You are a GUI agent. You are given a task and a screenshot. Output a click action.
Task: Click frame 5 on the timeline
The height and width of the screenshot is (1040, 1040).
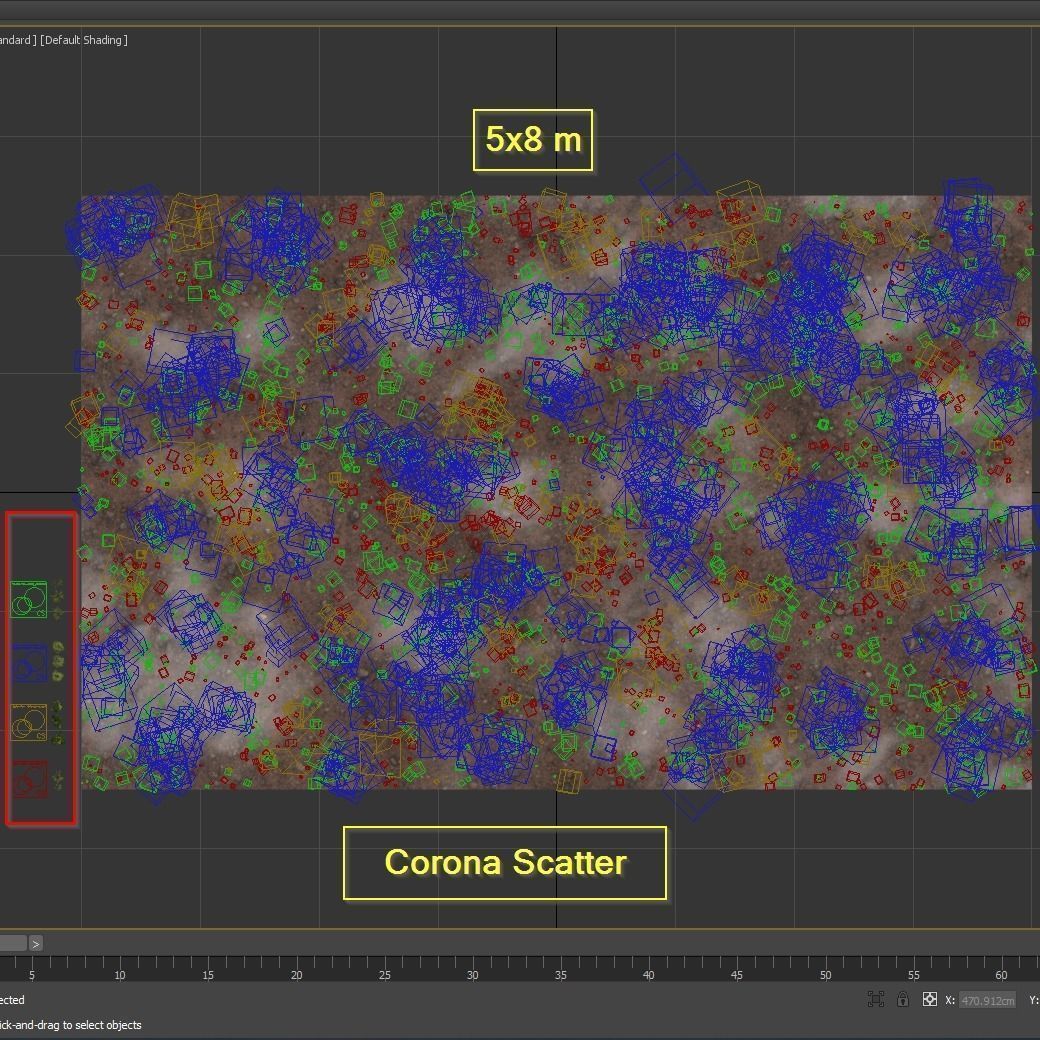32,974
